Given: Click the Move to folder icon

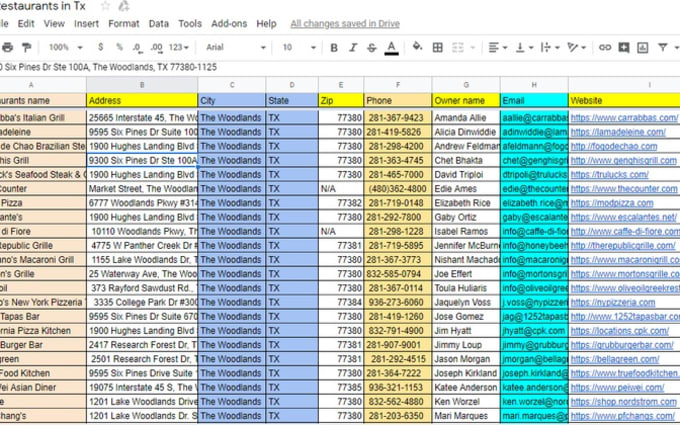Looking at the screenshot, I should pyautogui.click(x=124, y=6).
